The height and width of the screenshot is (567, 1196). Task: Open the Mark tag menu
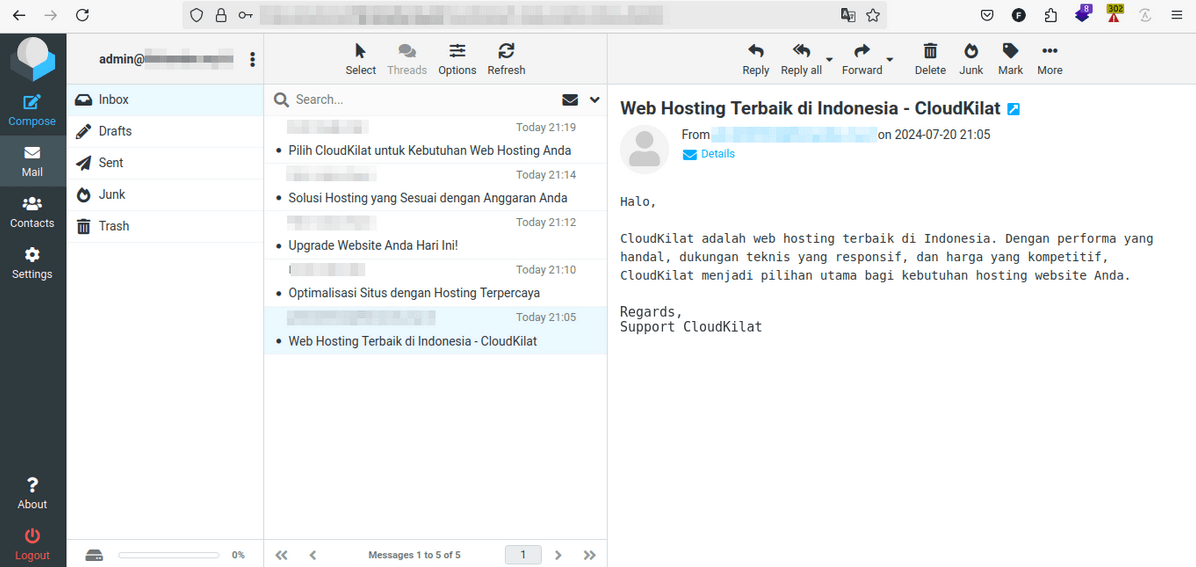(1010, 59)
